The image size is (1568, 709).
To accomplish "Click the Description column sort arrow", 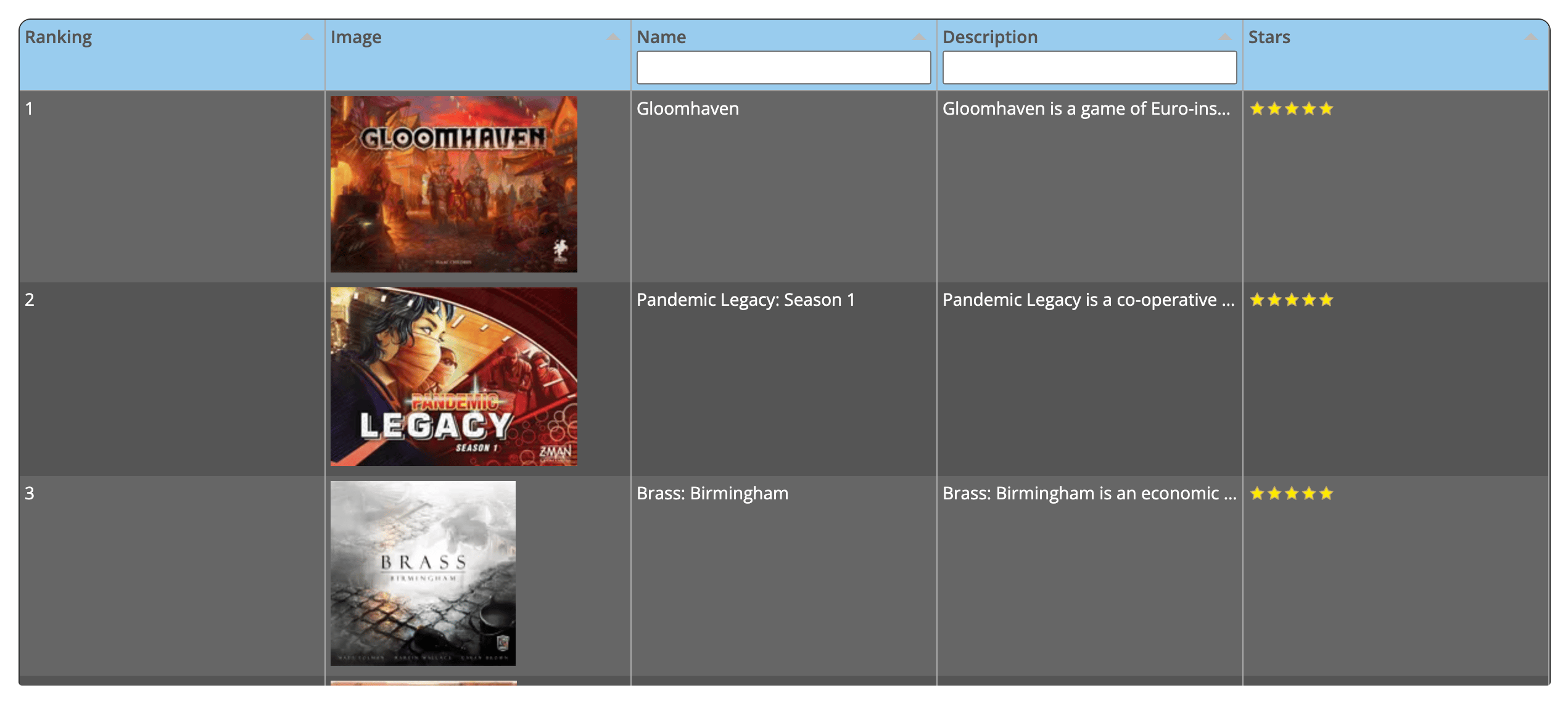I will click(1225, 38).
